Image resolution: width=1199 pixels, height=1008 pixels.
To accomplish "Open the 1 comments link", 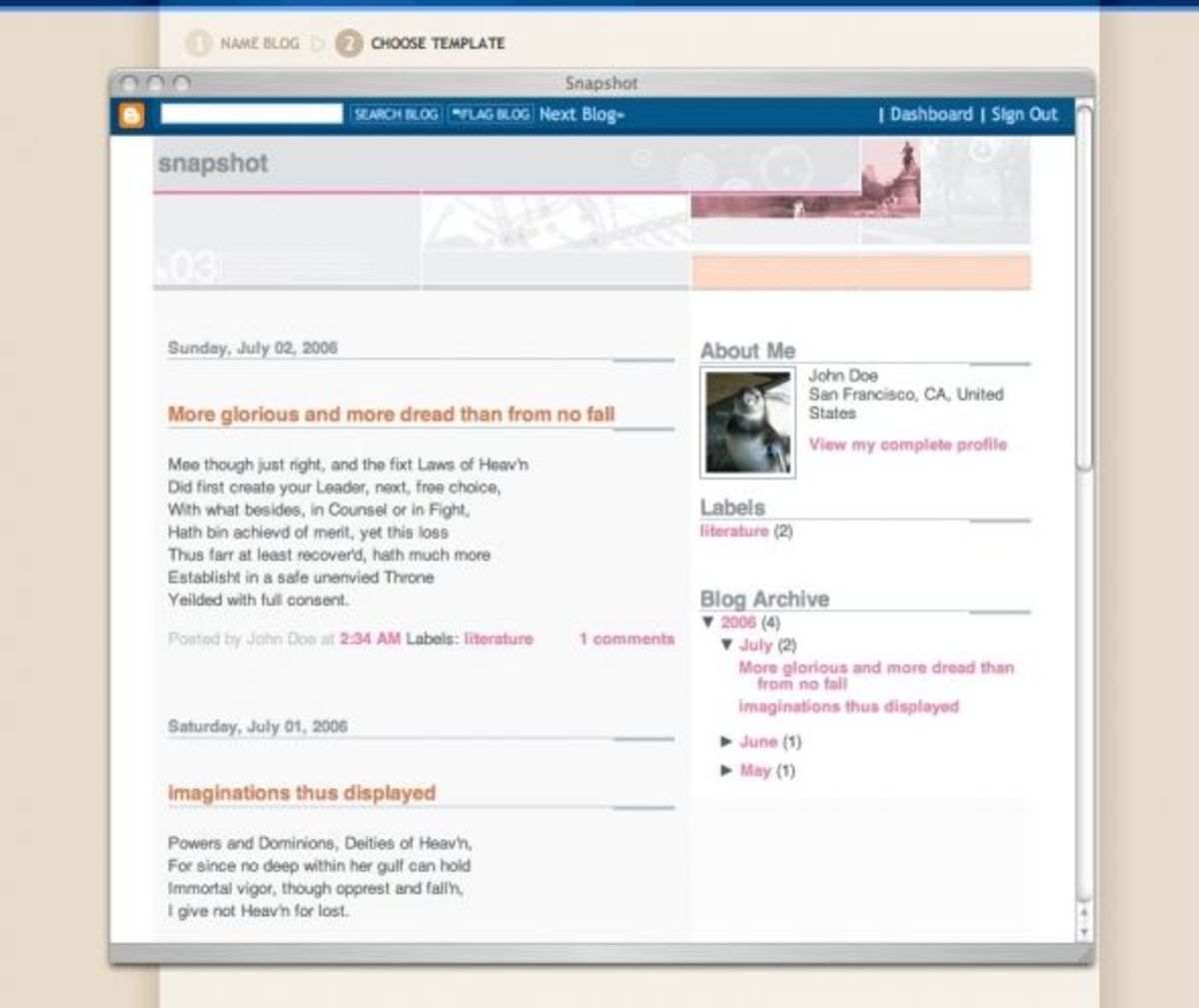I will tap(627, 638).
